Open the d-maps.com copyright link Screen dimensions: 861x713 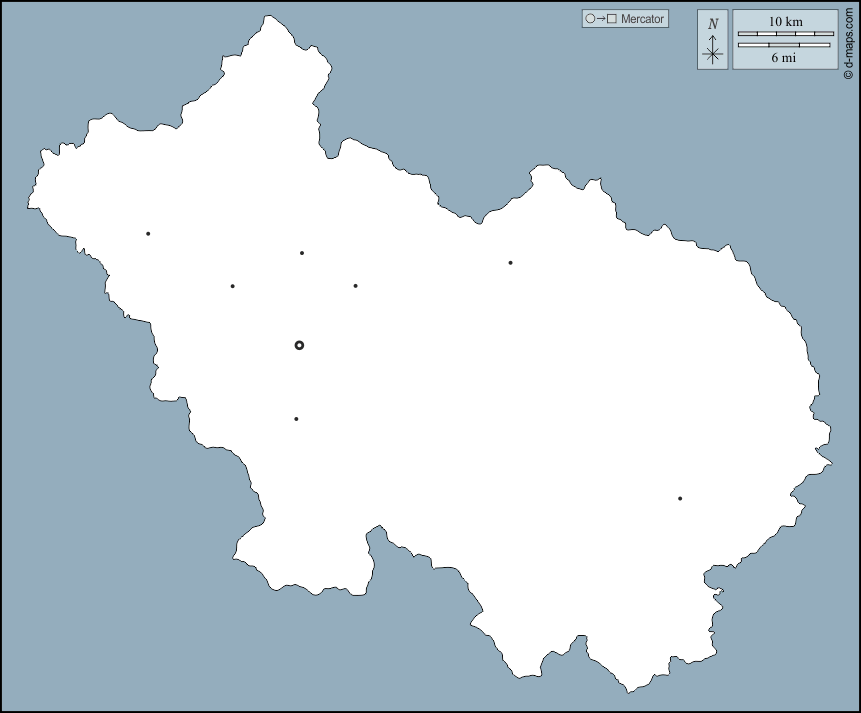[x=849, y=40]
